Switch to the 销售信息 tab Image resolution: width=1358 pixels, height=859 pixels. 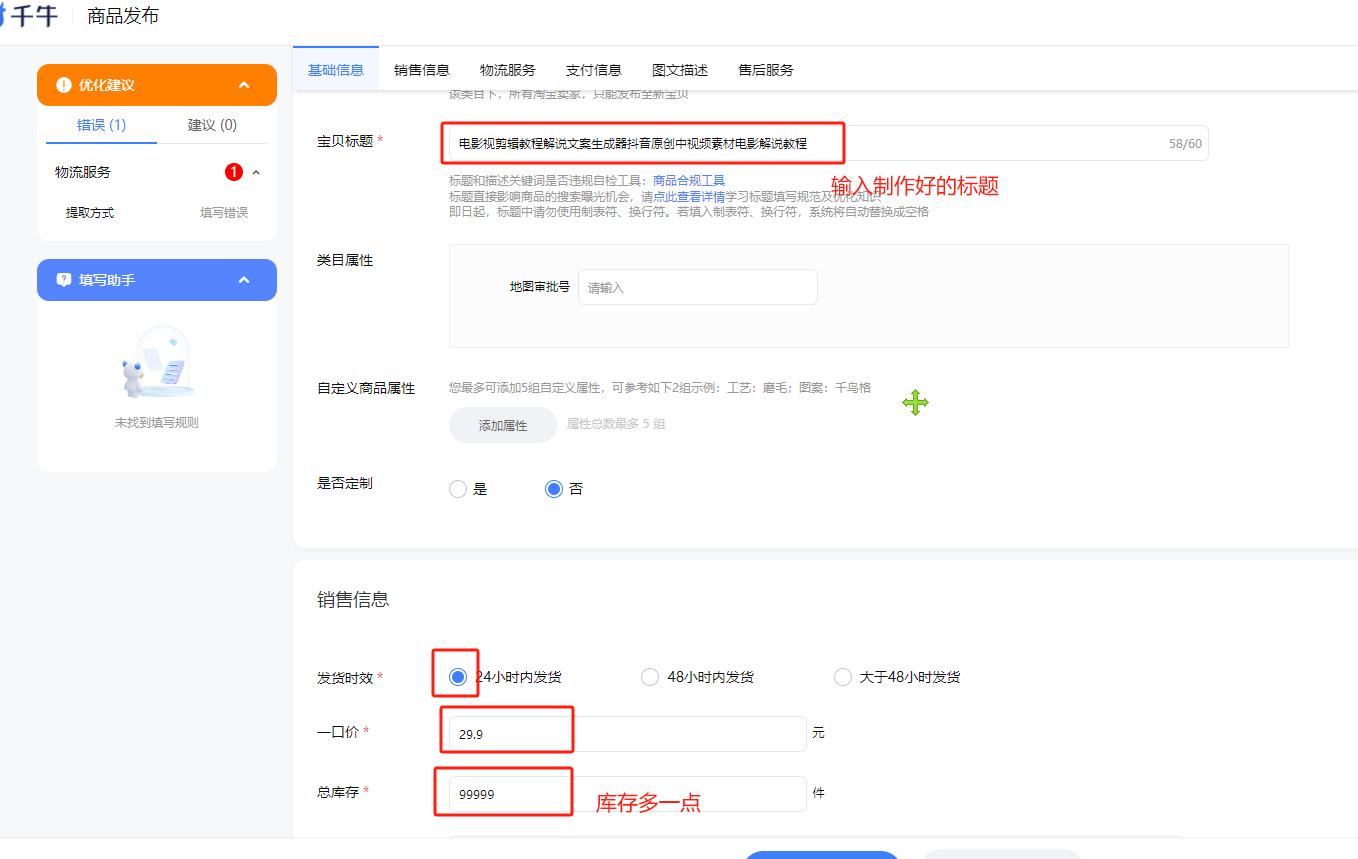pos(422,70)
